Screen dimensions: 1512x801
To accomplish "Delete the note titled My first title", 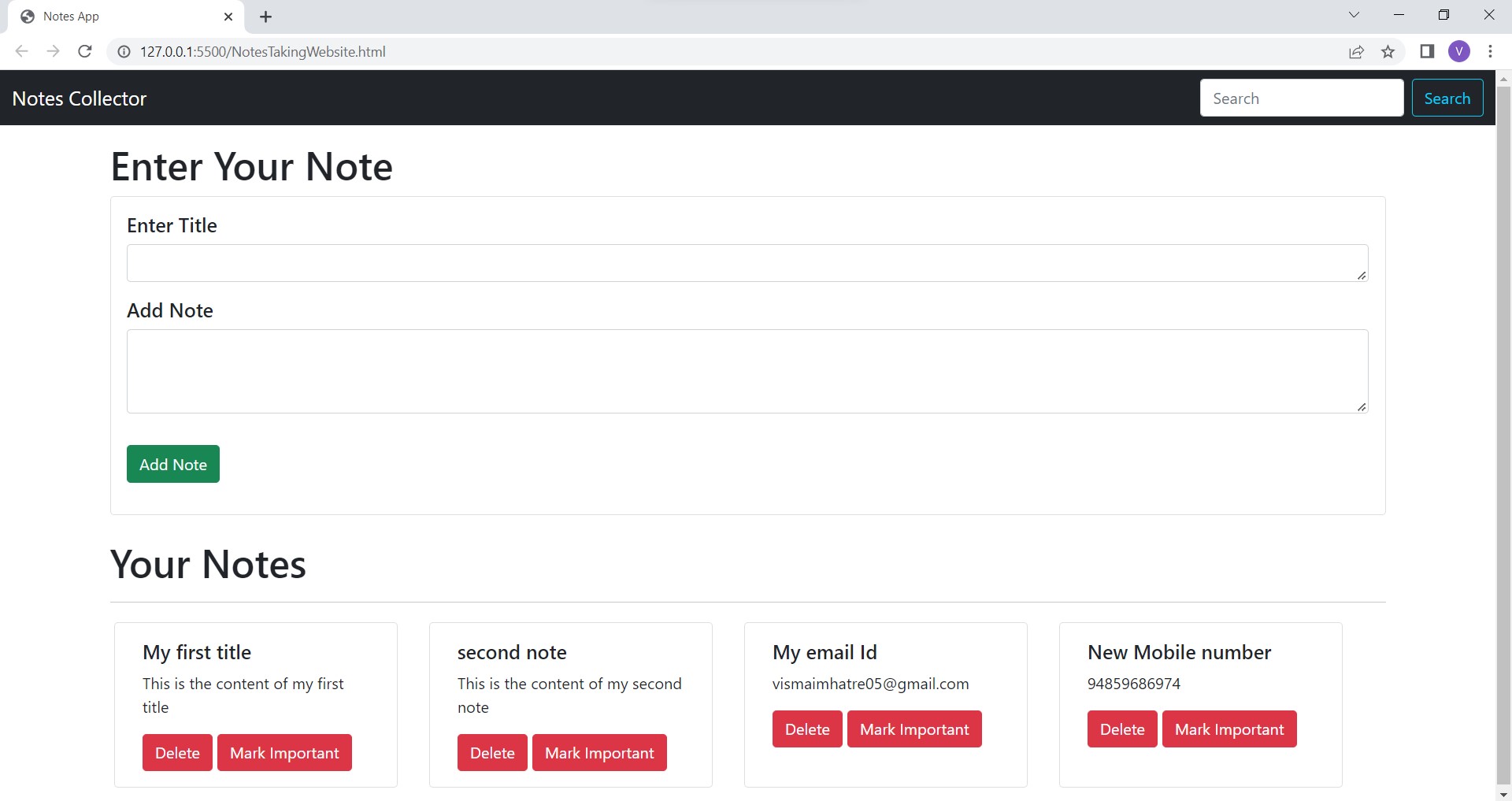I will point(177,752).
